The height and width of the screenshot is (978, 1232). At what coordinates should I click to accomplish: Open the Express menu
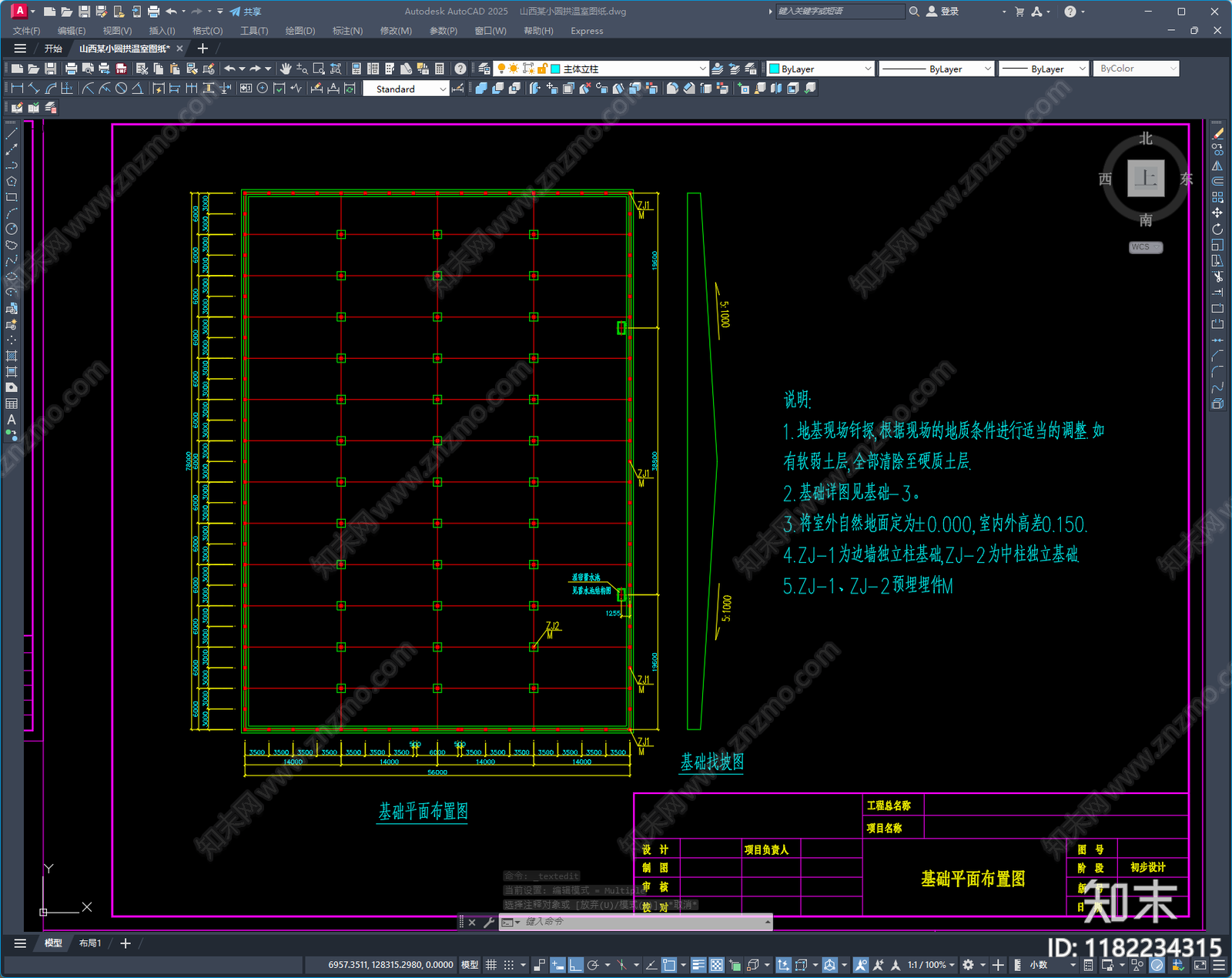pyautogui.click(x=587, y=31)
